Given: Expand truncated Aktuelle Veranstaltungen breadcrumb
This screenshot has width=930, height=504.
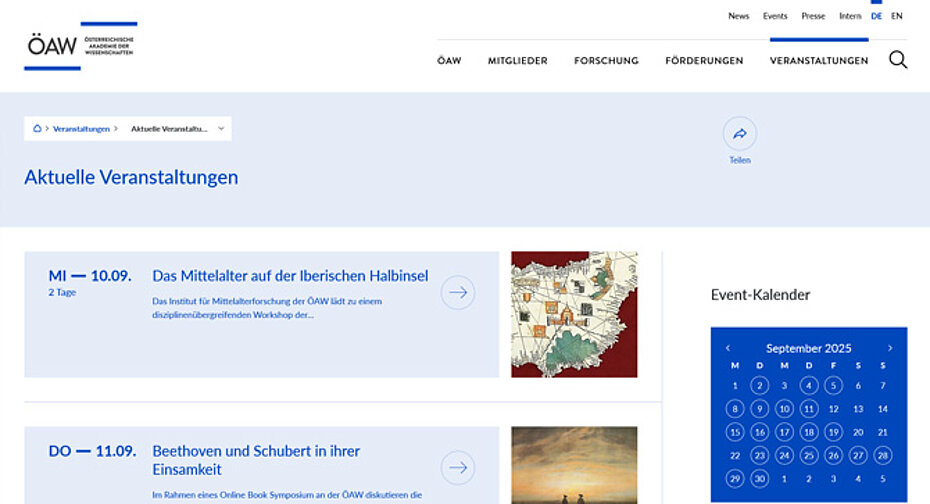Looking at the screenshot, I should 170,129.
